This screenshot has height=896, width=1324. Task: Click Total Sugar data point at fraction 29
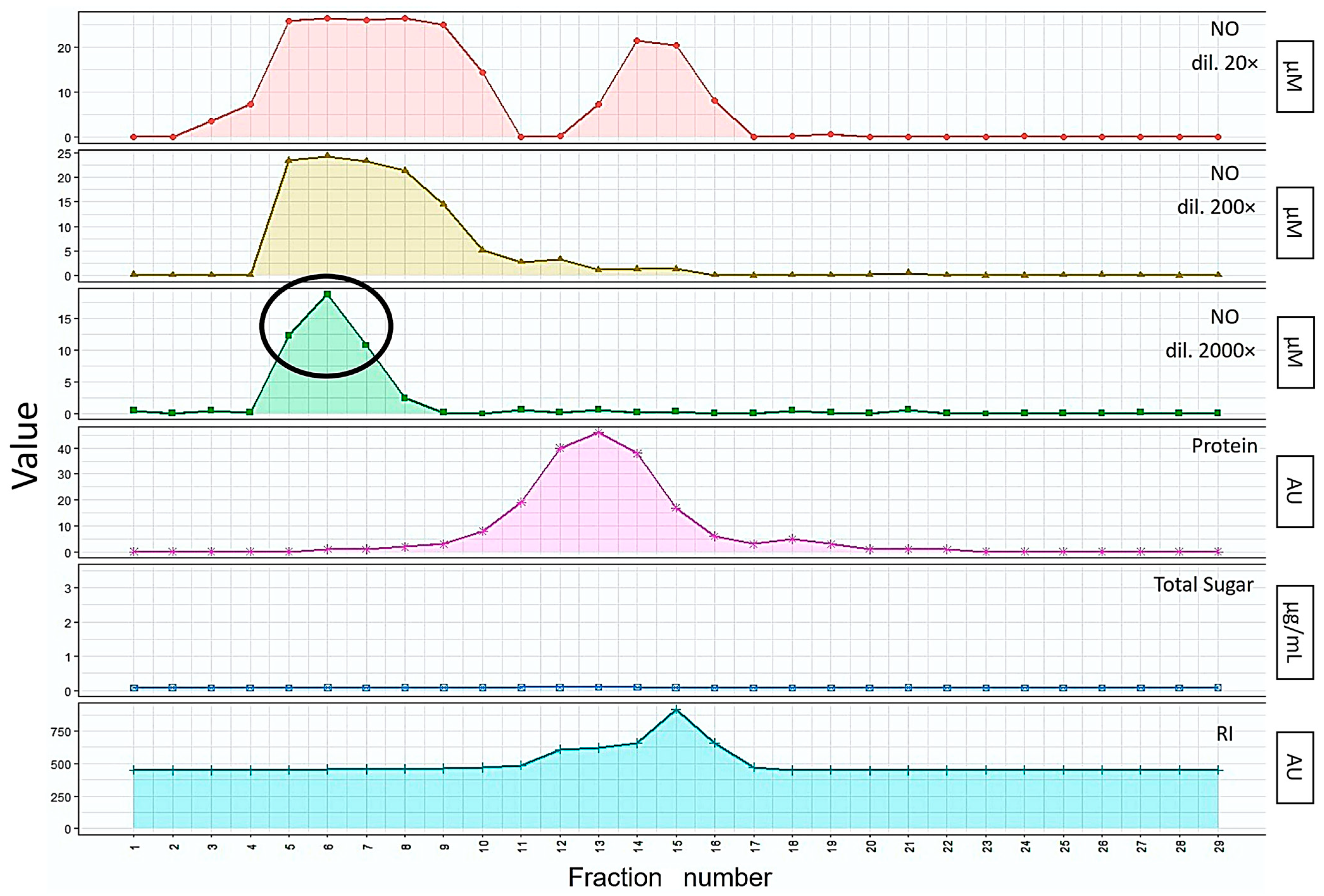pyautogui.click(x=1218, y=688)
